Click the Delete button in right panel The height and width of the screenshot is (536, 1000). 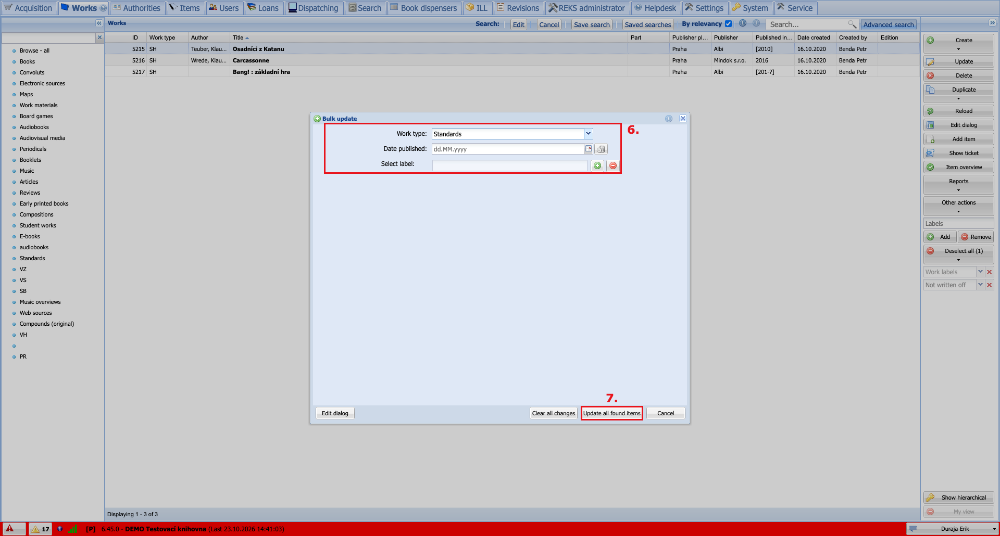[x=958, y=75]
